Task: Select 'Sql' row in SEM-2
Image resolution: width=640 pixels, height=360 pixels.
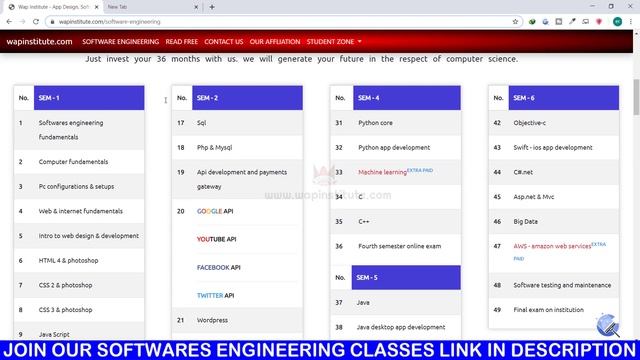Action: 237,123
